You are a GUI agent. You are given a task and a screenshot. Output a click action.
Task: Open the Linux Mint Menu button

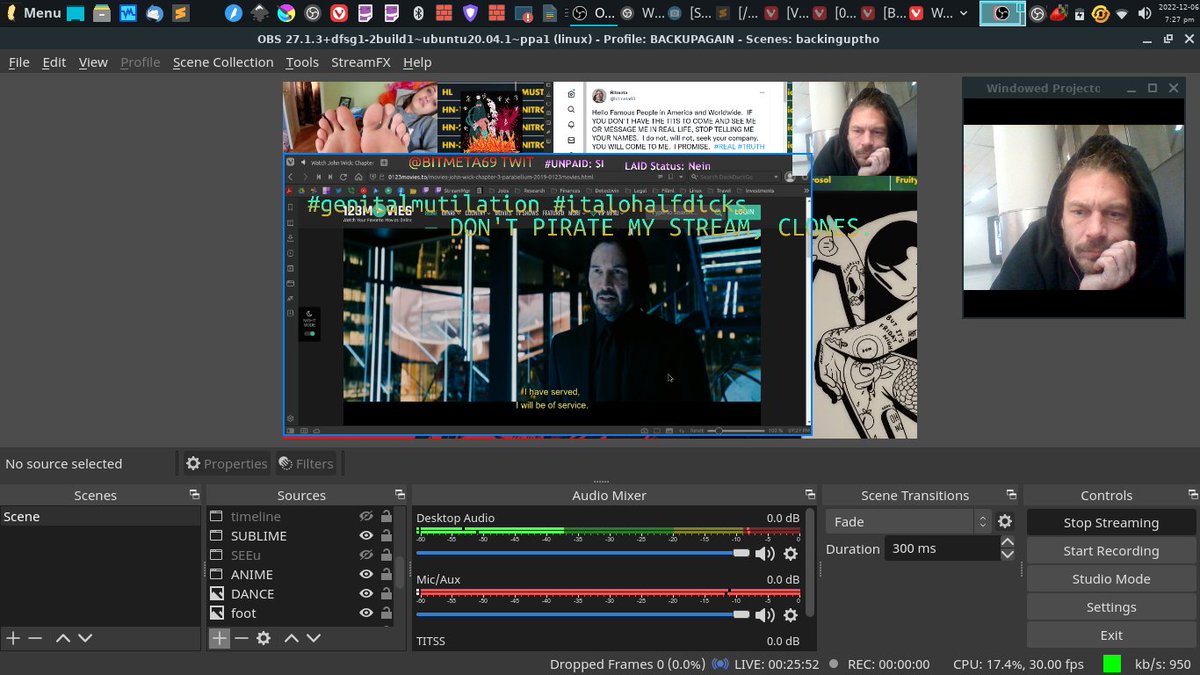pyautogui.click(x=33, y=13)
